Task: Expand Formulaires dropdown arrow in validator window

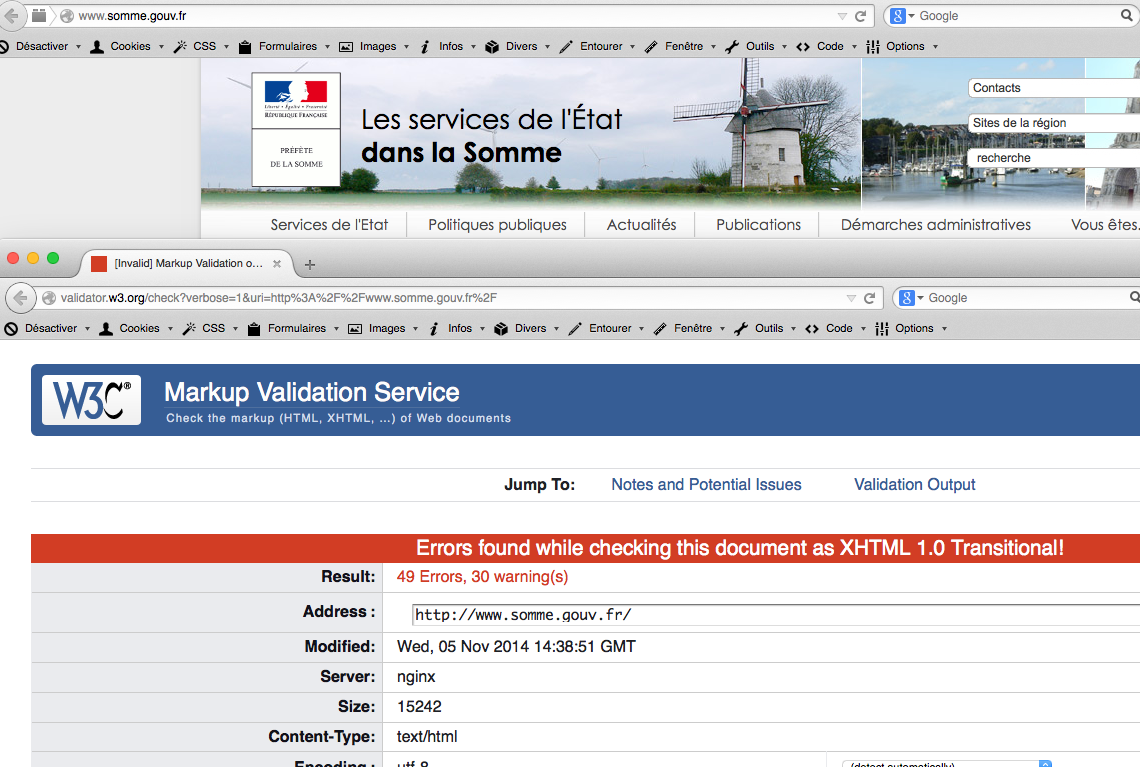Action: (337, 329)
